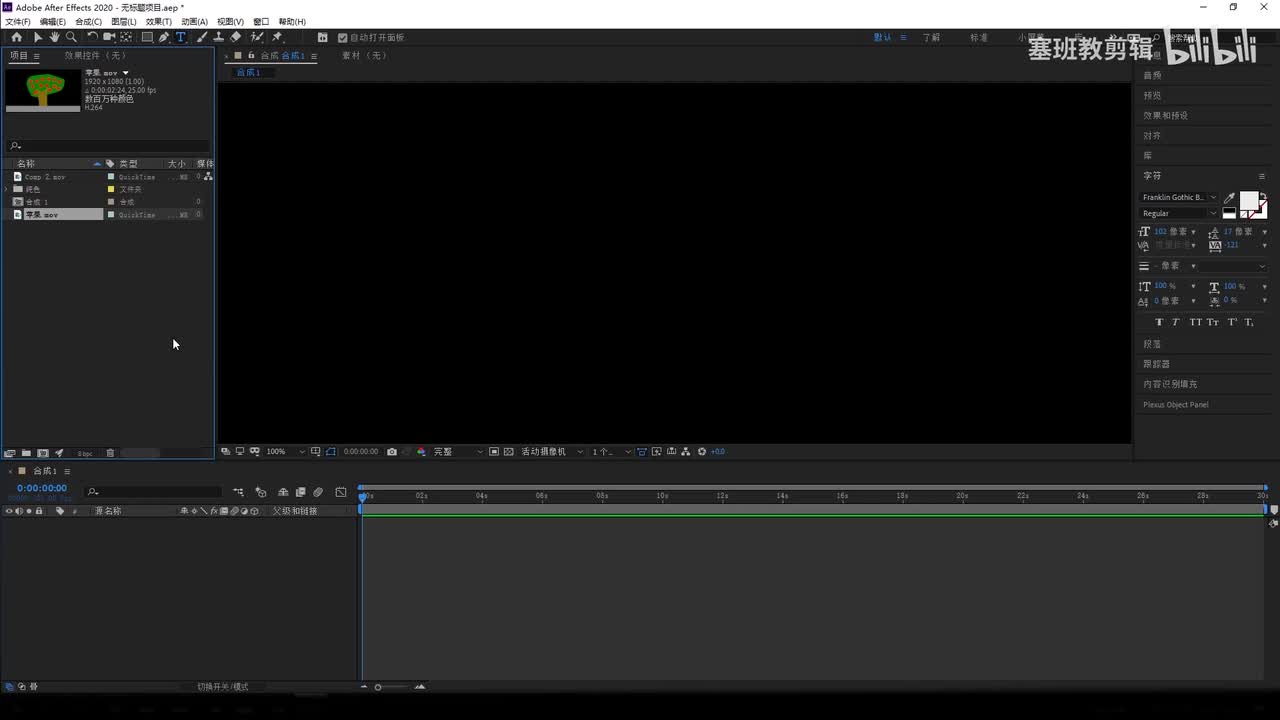
Task: Toggle the auto-open panels checkbox
Action: click(342, 38)
